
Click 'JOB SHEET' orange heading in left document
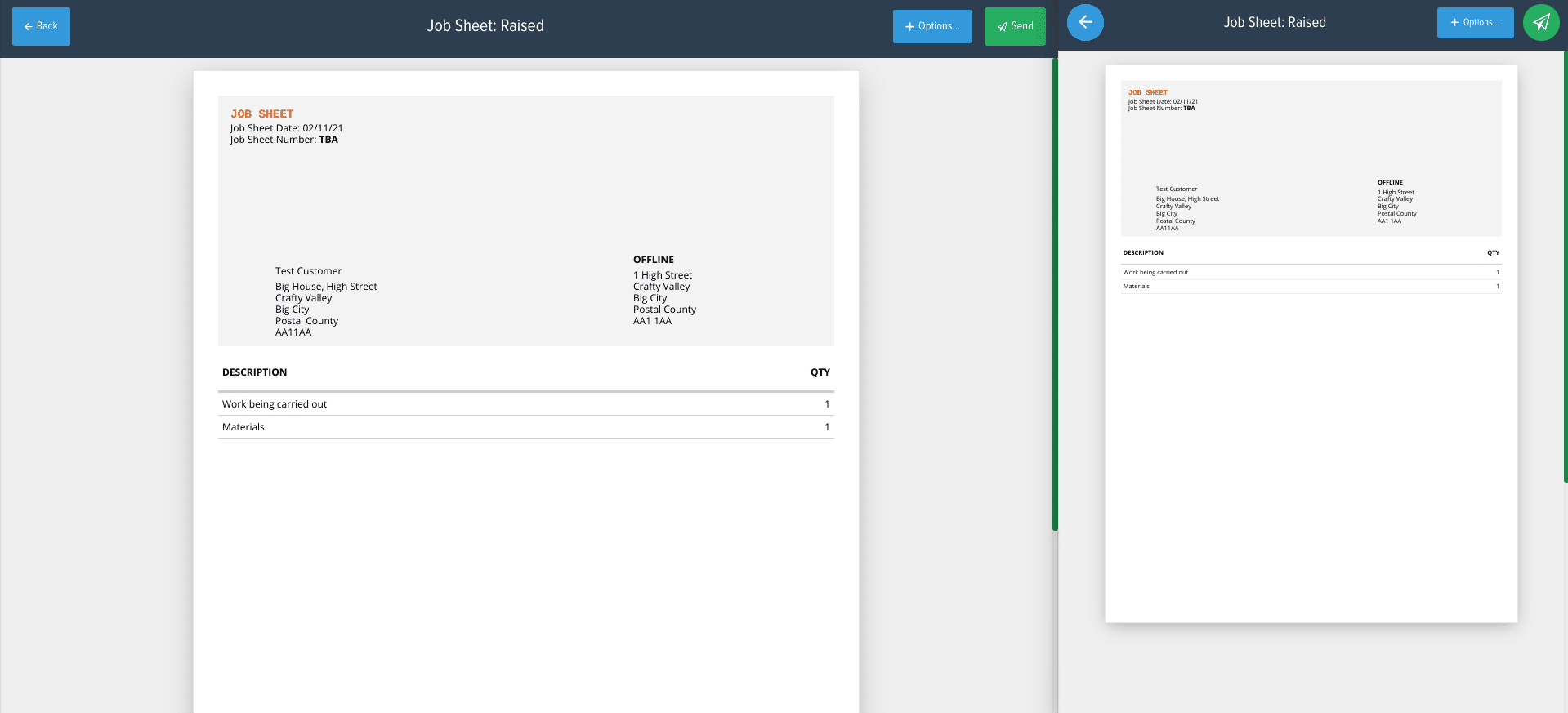coord(261,114)
